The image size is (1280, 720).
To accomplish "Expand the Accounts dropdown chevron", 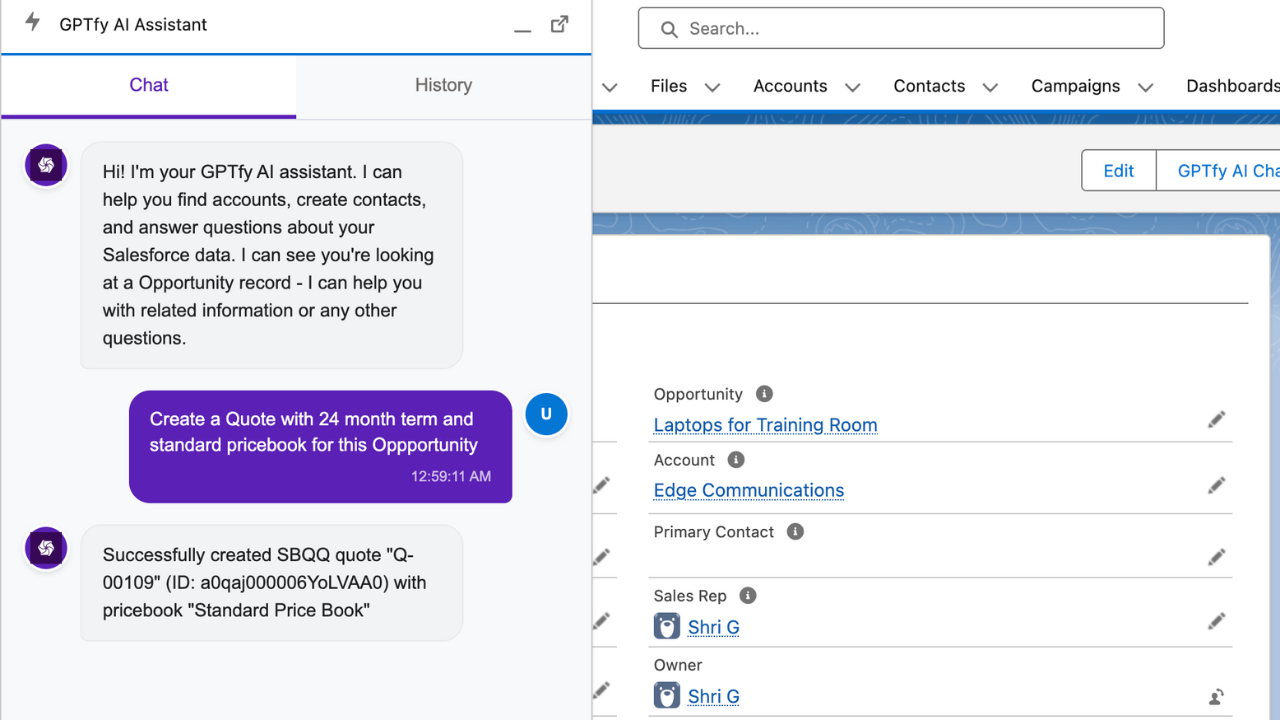I will pos(853,87).
